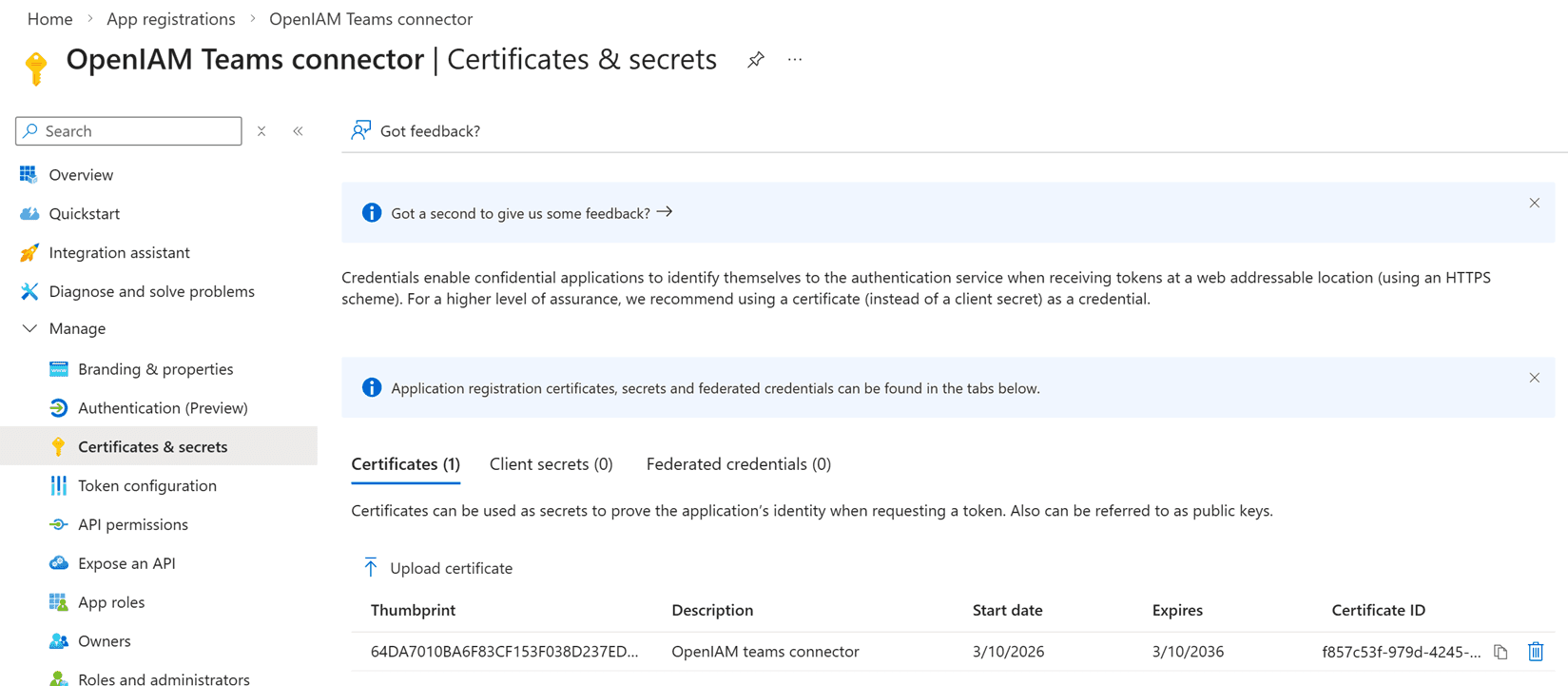Click the Got feedback icon
Screen dimensions: 1568x686
tap(361, 130)
